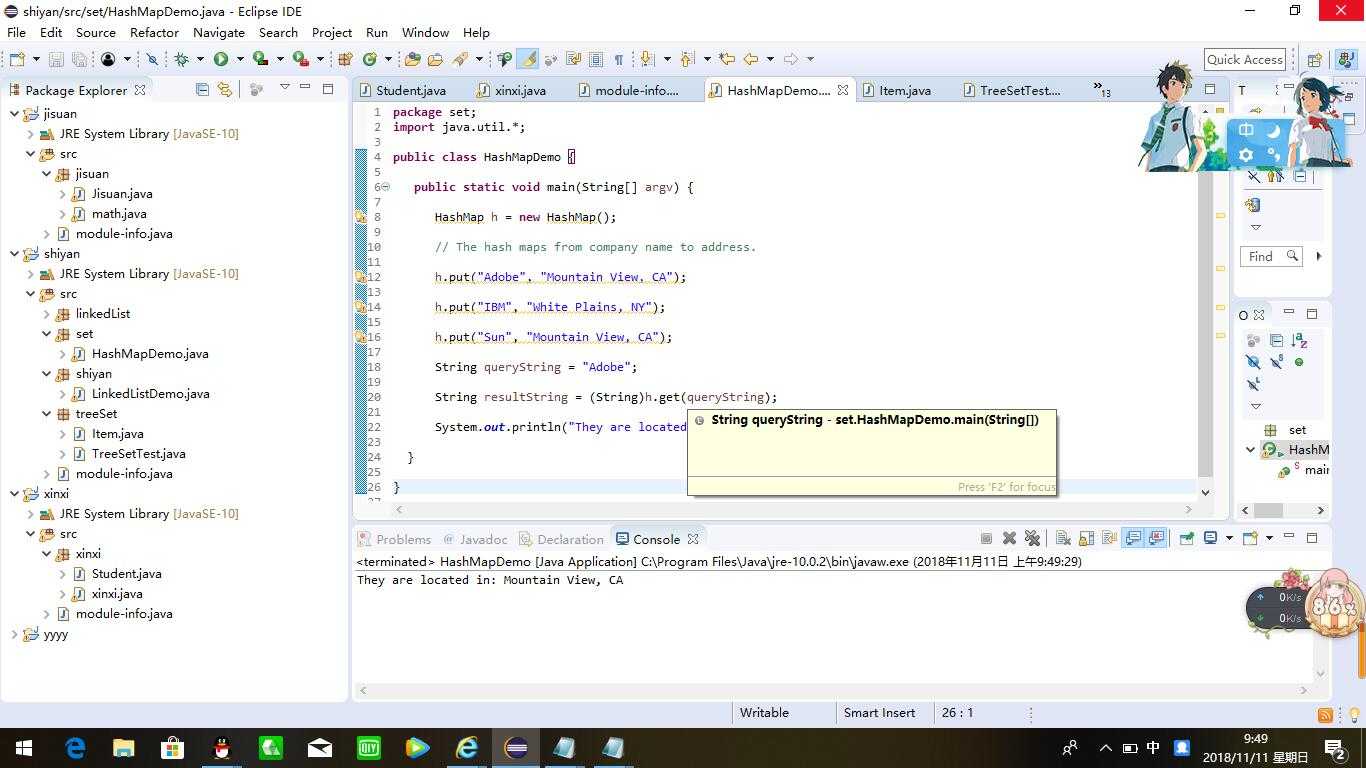Start debugging with the Debug bug icon
This screenshot has height=768, width=1366.
[181, 59]
